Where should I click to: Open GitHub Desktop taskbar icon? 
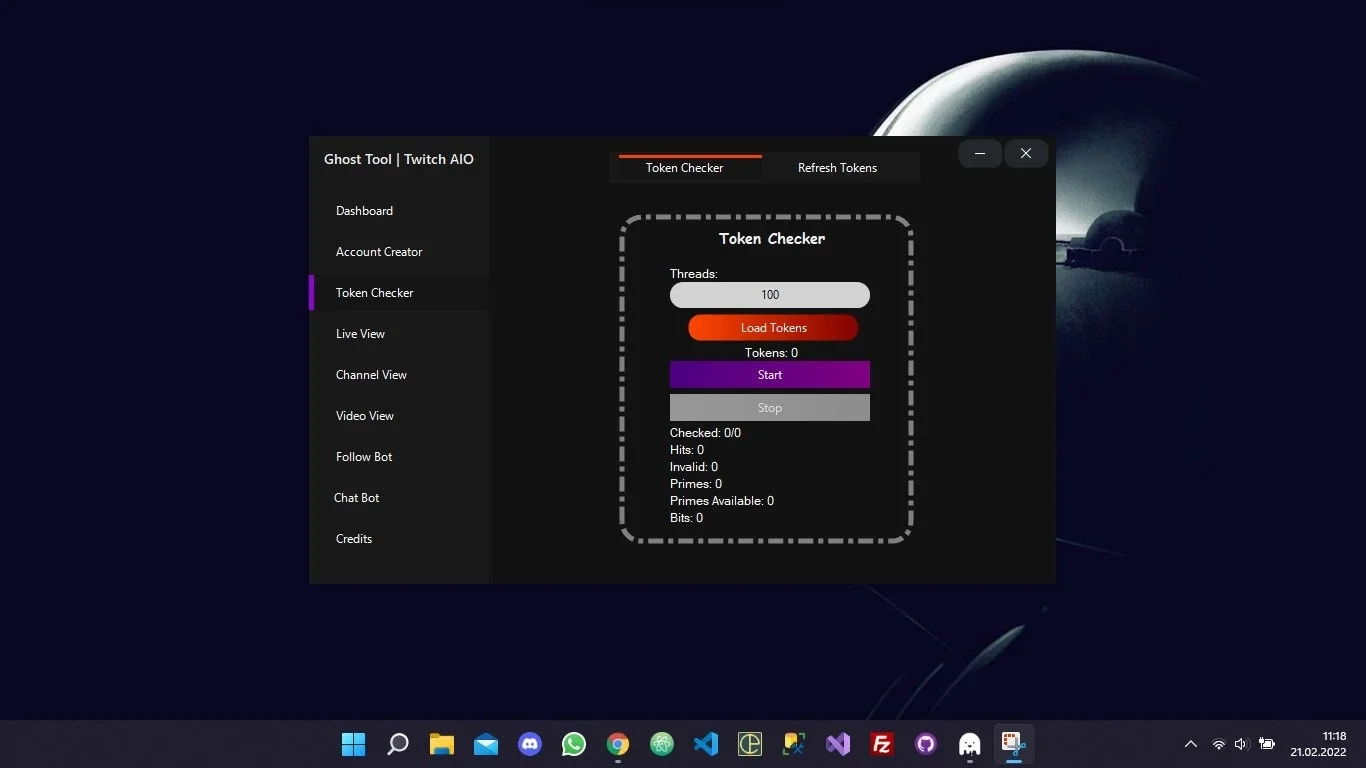[x=926, y=744]
